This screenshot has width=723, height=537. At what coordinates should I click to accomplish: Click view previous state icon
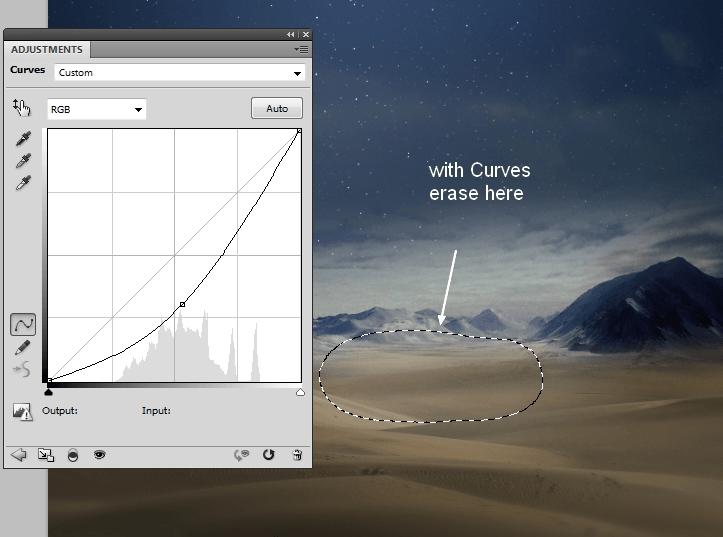coord(241,455)
